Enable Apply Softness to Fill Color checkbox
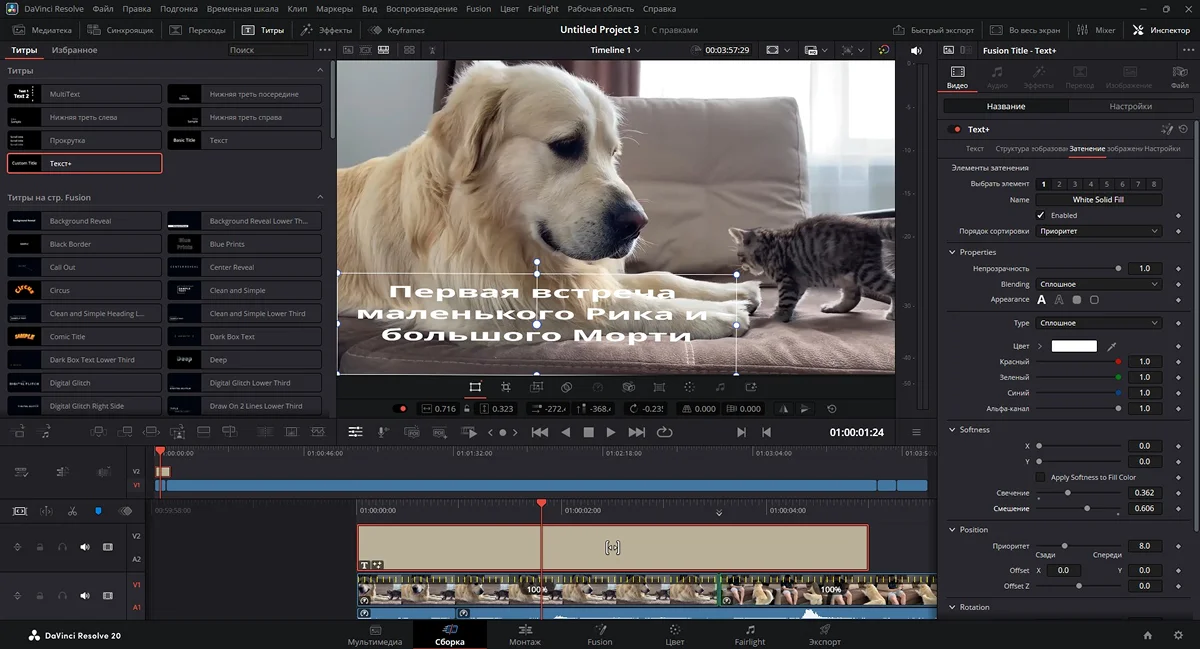The image size is (1200, 649). click(1040, 477)
